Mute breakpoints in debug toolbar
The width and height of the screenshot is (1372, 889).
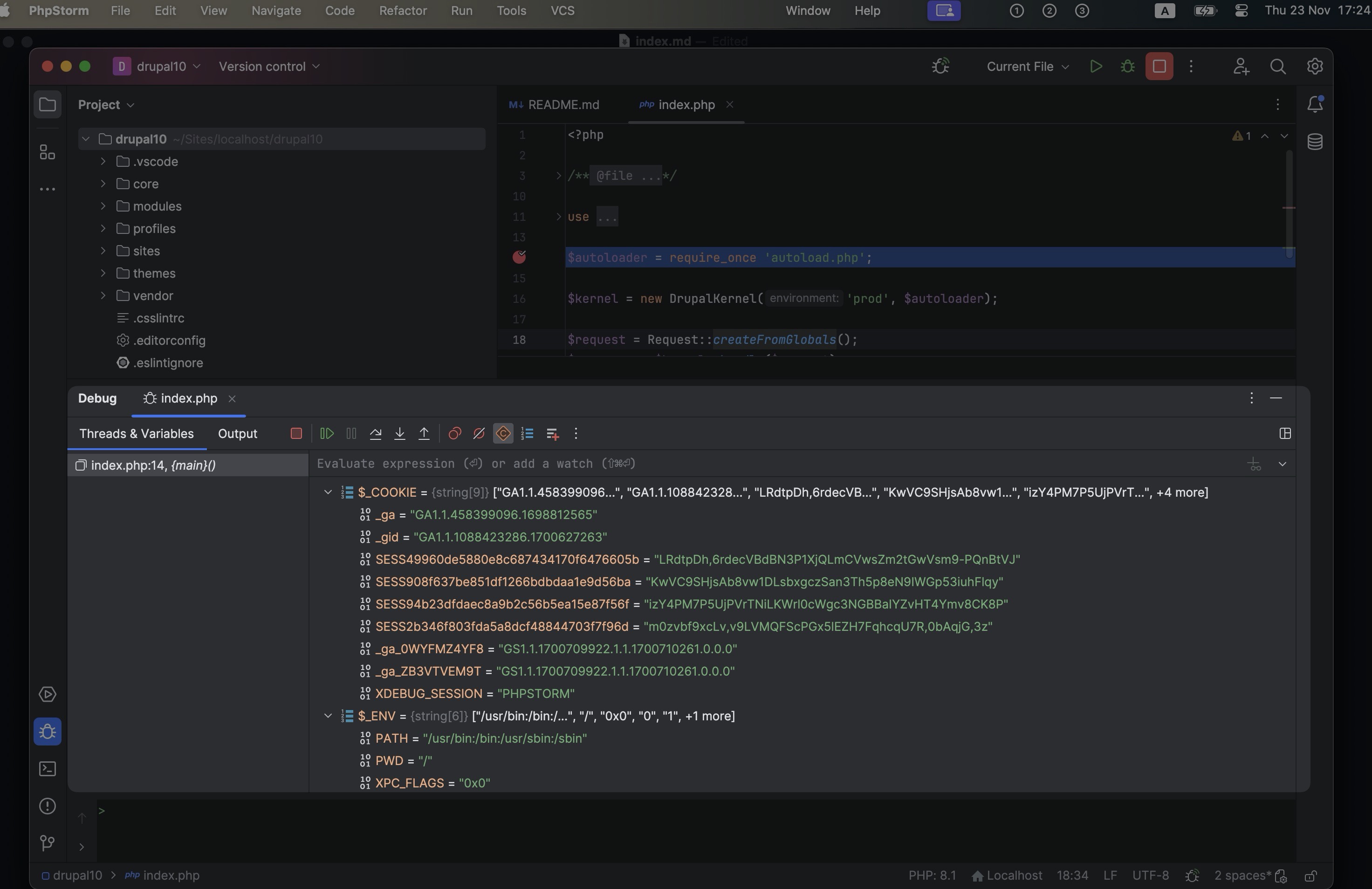pos(479,433)
